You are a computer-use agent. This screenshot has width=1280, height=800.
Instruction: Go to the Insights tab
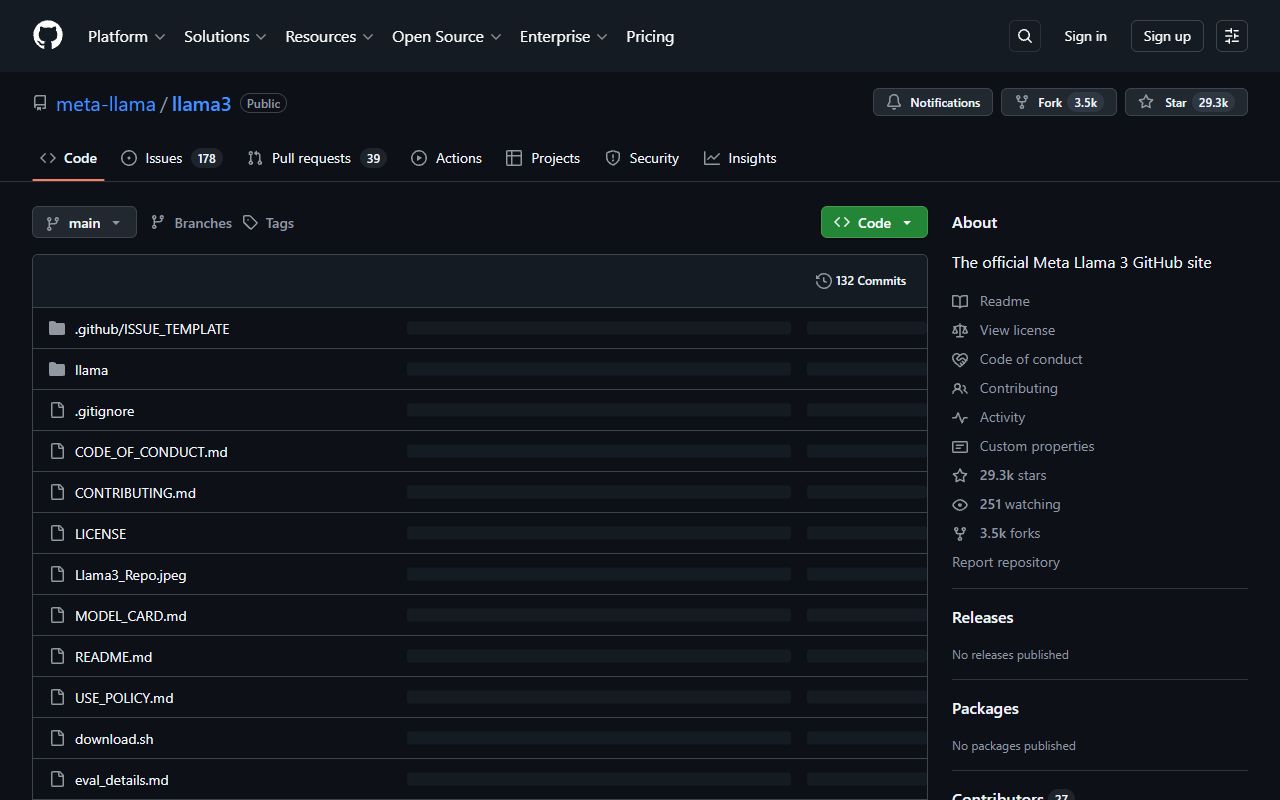click(740, 158)
